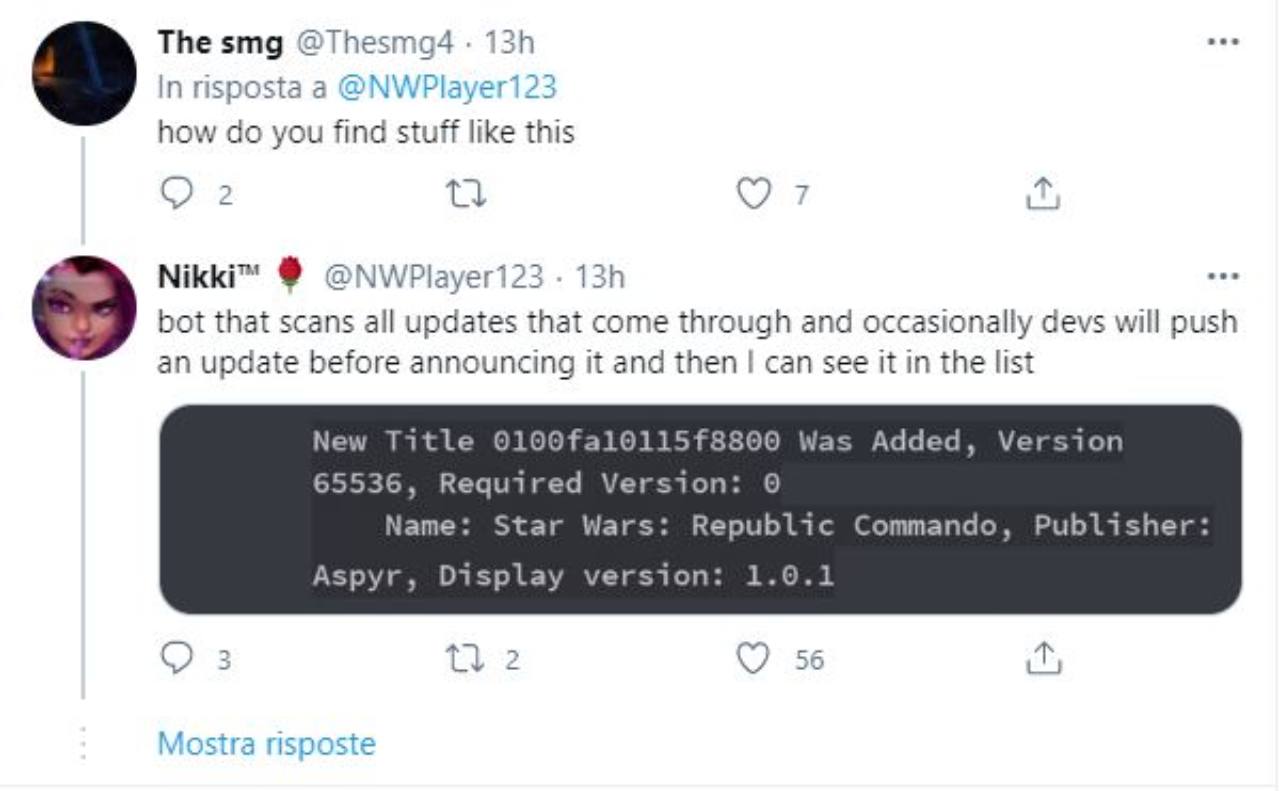Open The smg display name
Screen dimensions: 1280x791
pos(220,43)
